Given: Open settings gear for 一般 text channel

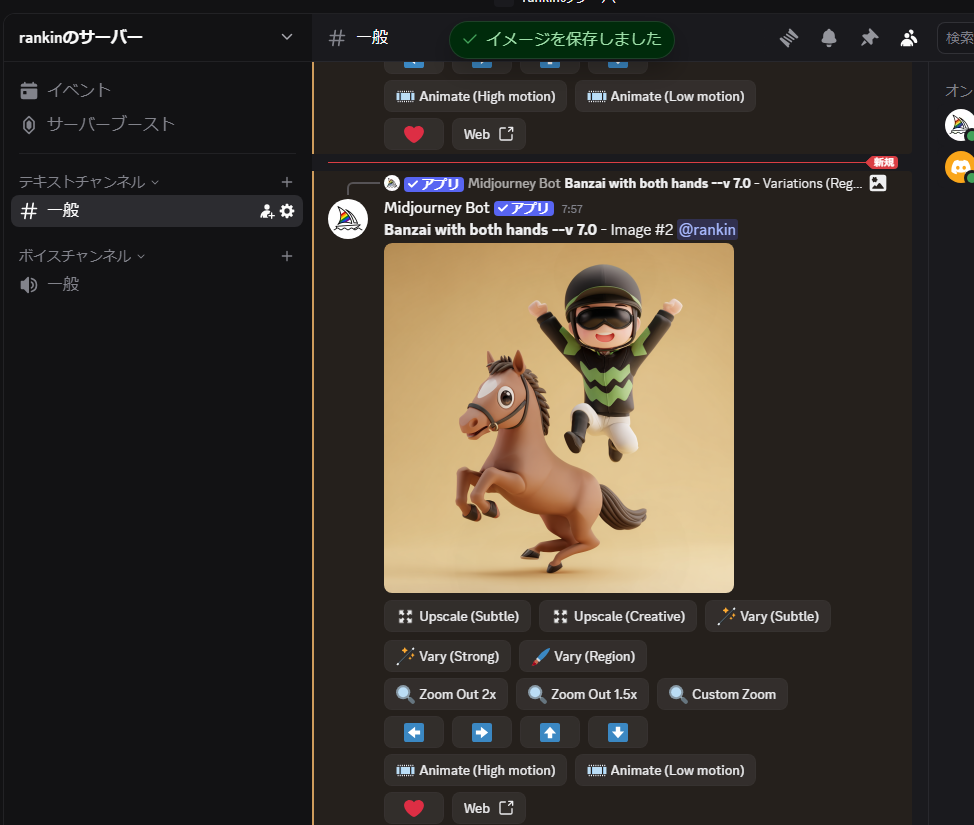Looking at the screenshot, I should (287, 211).
